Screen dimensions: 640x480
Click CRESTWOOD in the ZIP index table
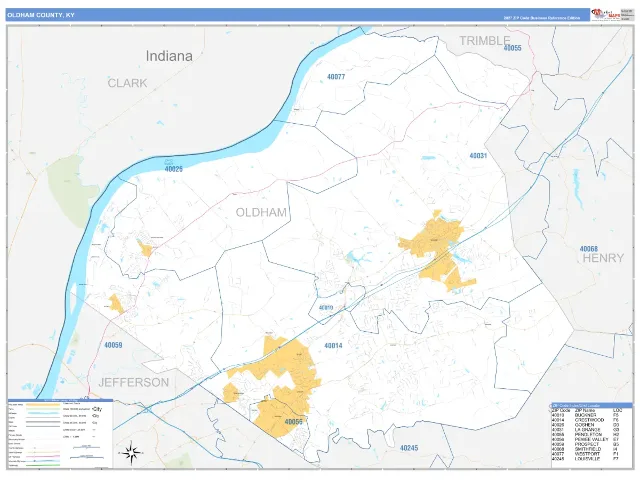[x=589, y=420]
